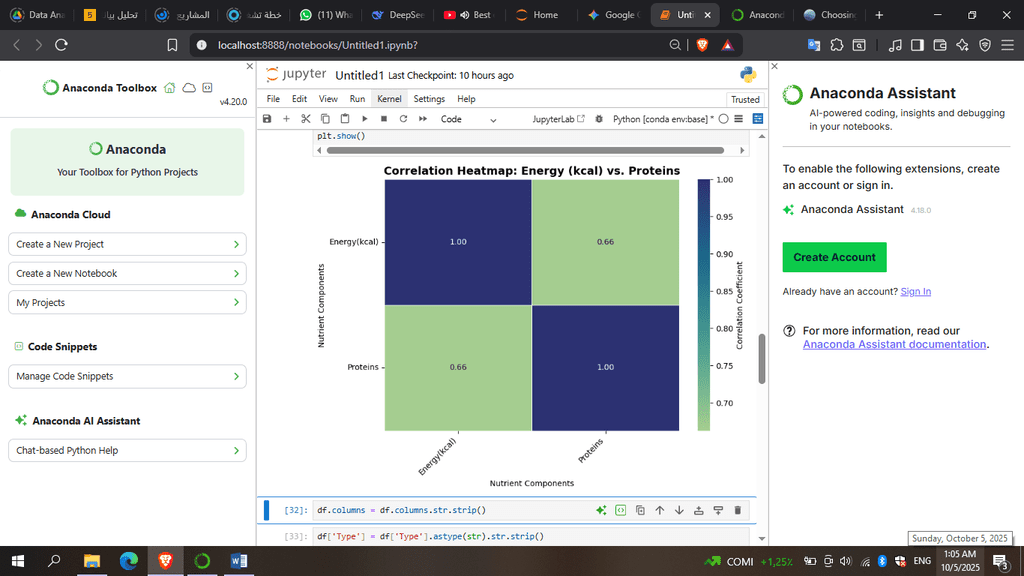
Task: Open the Kernel menu
Action: (x=388, y=99)
